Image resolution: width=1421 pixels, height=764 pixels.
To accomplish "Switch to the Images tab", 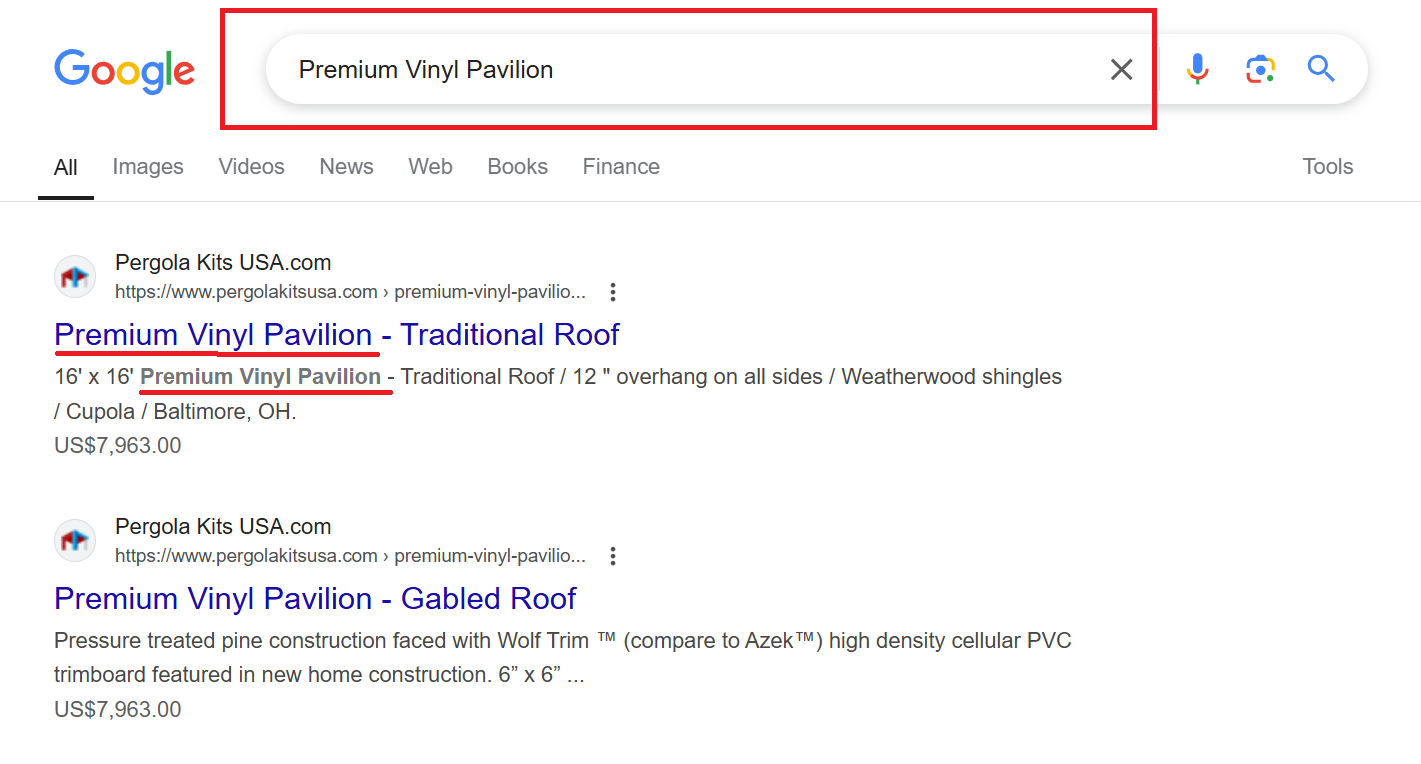I will 148,167.
